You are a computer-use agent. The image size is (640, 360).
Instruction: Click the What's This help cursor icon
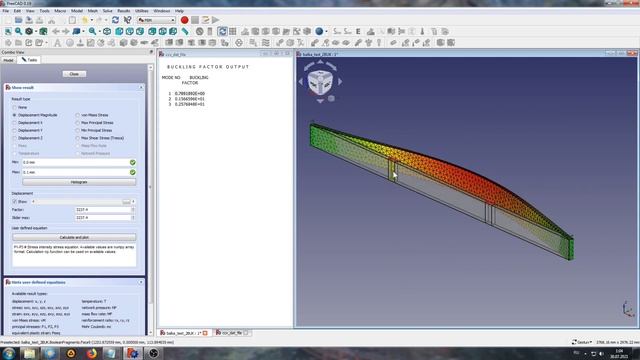pyautogui.click(x=127, y=20)
